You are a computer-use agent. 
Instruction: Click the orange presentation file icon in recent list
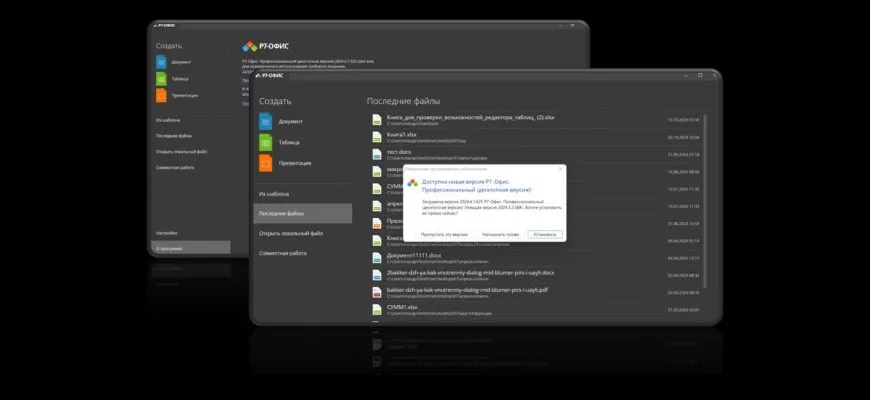tap(377, 223)
